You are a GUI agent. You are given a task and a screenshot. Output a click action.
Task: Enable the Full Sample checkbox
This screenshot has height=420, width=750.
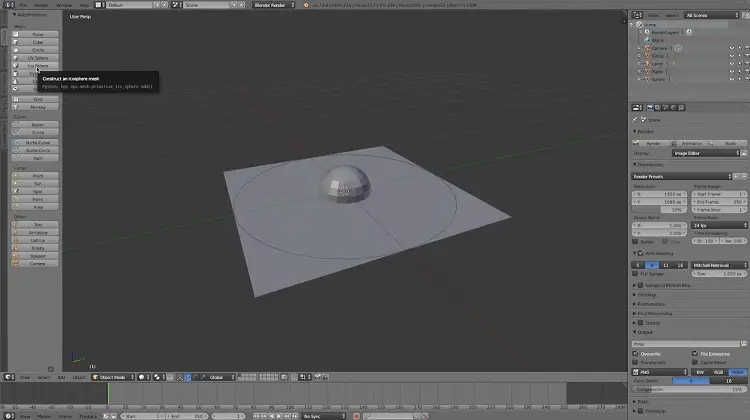pyautogui.click(x=635, y=274)
